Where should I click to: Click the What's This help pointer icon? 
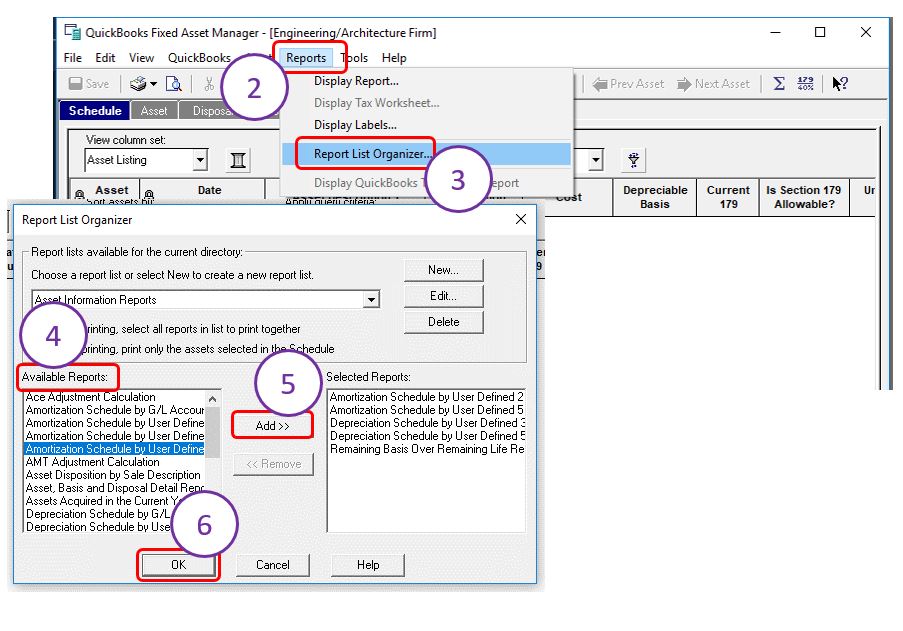840,84
